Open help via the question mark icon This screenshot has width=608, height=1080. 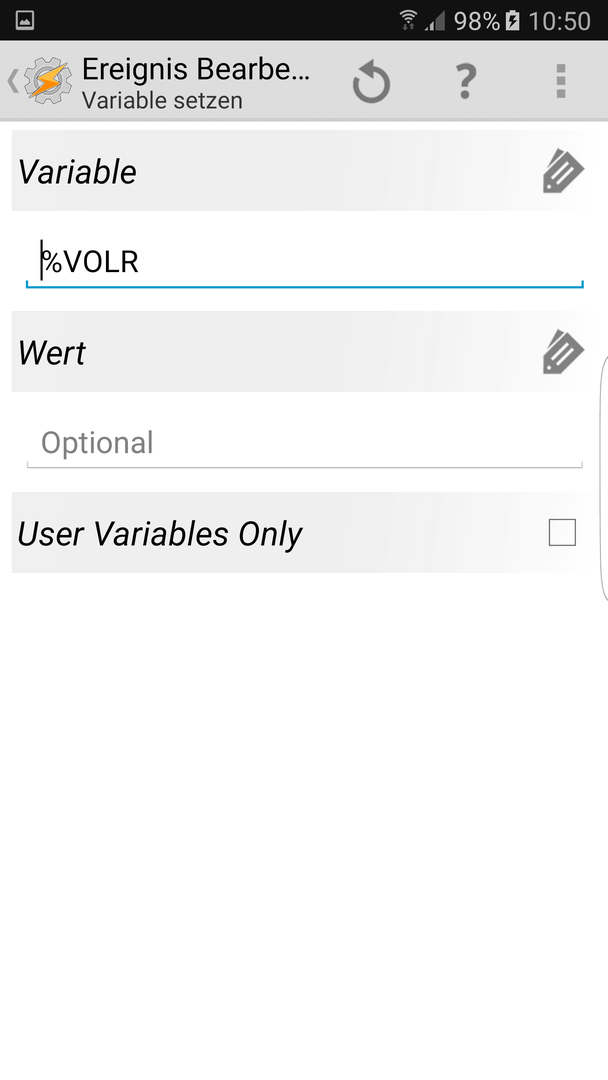pos(466,81)
